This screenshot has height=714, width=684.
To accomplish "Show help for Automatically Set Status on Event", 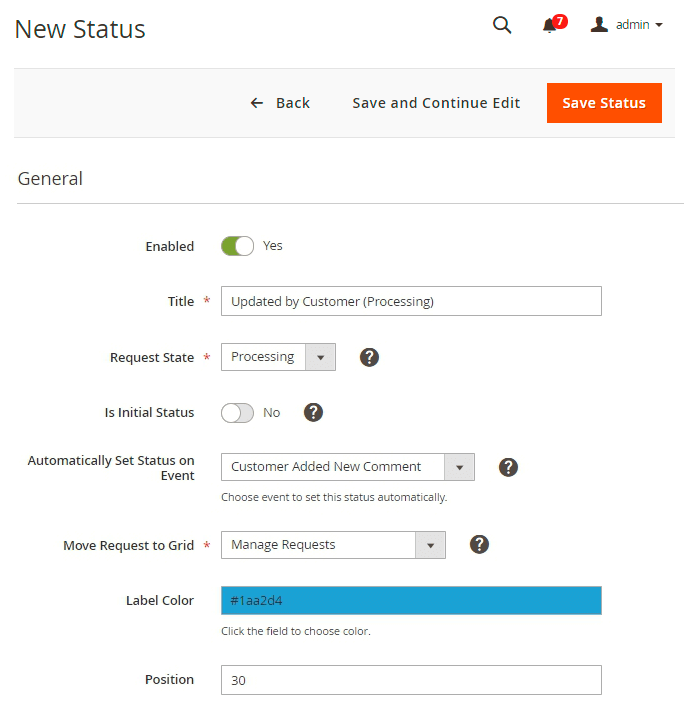I will (508, 467).
